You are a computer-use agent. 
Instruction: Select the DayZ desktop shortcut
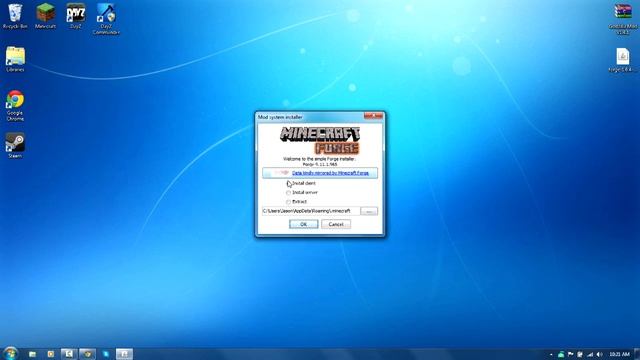point(76,16)
